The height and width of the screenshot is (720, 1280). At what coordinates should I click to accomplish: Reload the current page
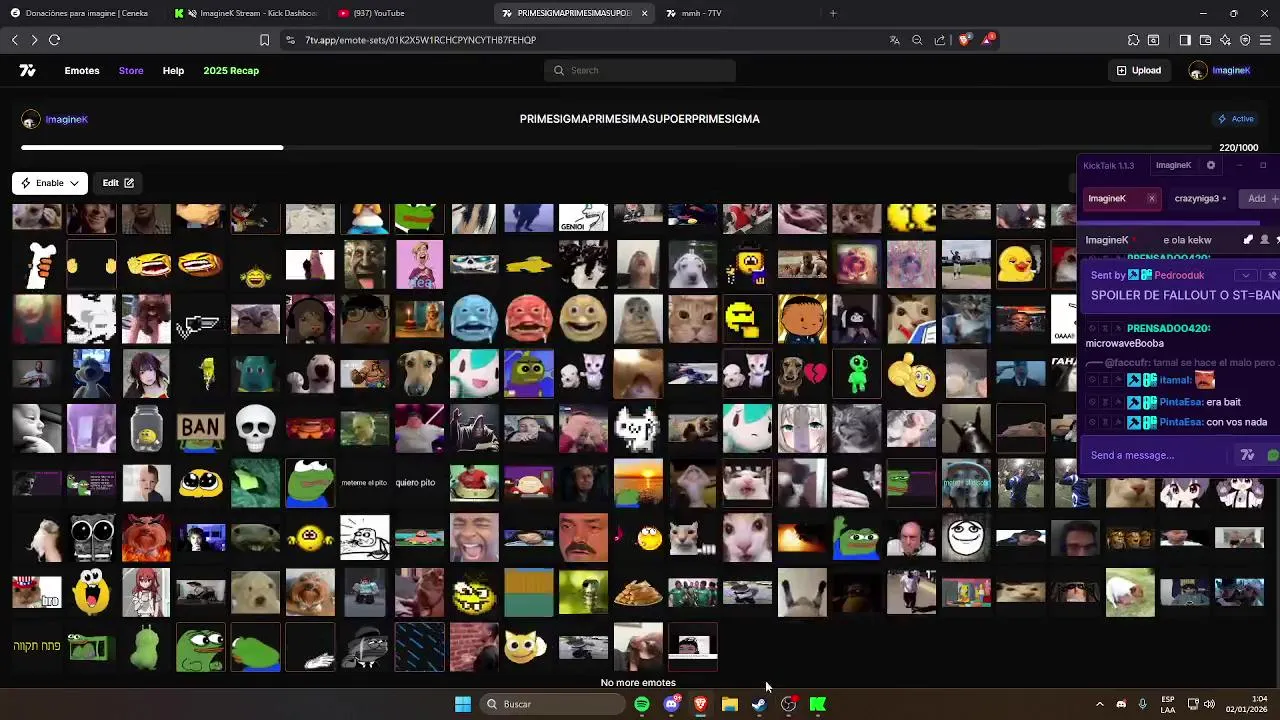[x=54, y=40]
